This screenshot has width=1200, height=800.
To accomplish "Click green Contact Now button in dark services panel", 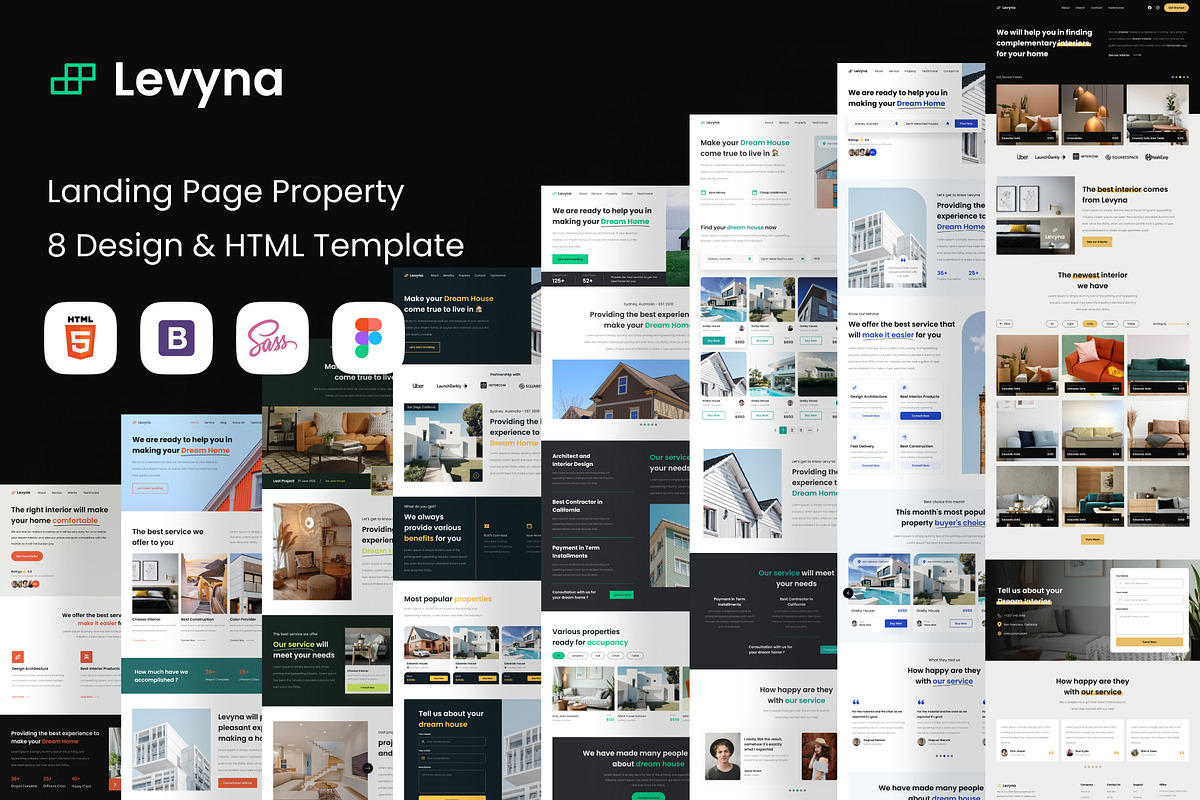I will [x=621, y=594].
